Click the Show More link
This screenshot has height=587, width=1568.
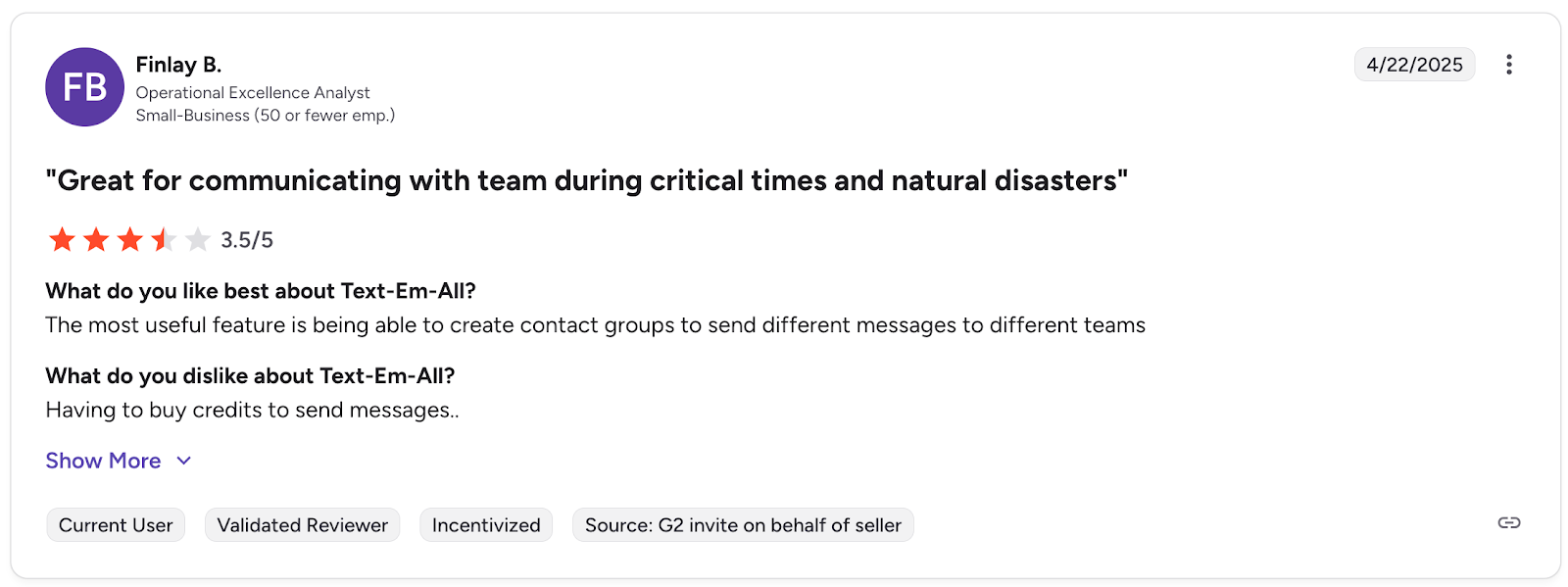tap(103, 461)
